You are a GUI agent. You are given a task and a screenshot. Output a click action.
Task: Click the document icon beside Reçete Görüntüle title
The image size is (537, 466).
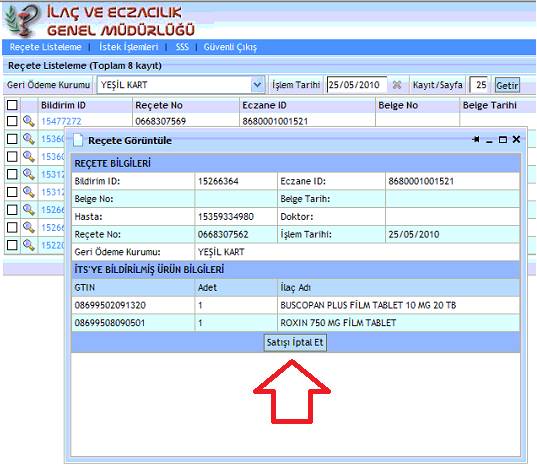78,140
